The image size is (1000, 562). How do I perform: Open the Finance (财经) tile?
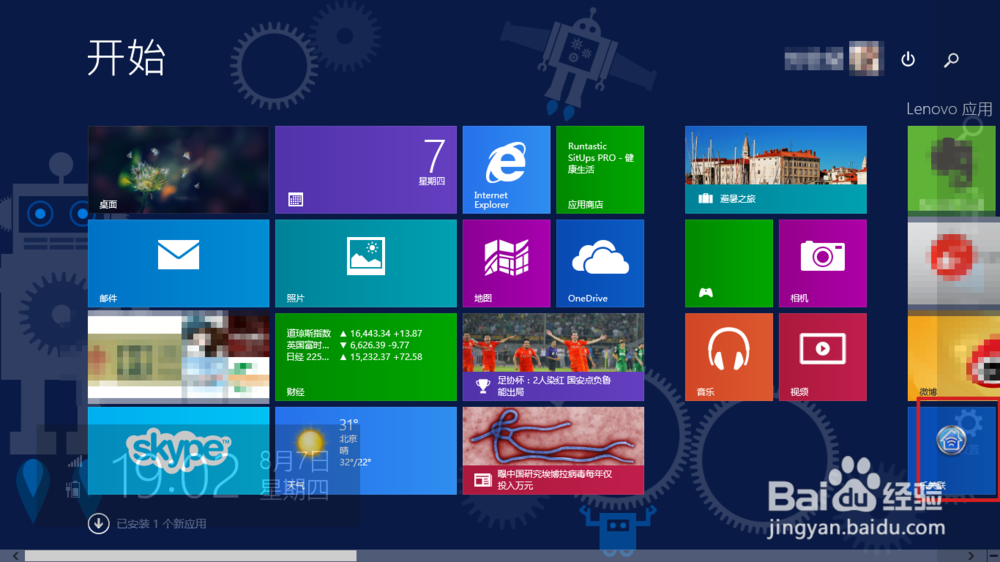pyautogui.click(x=365, y=357)
